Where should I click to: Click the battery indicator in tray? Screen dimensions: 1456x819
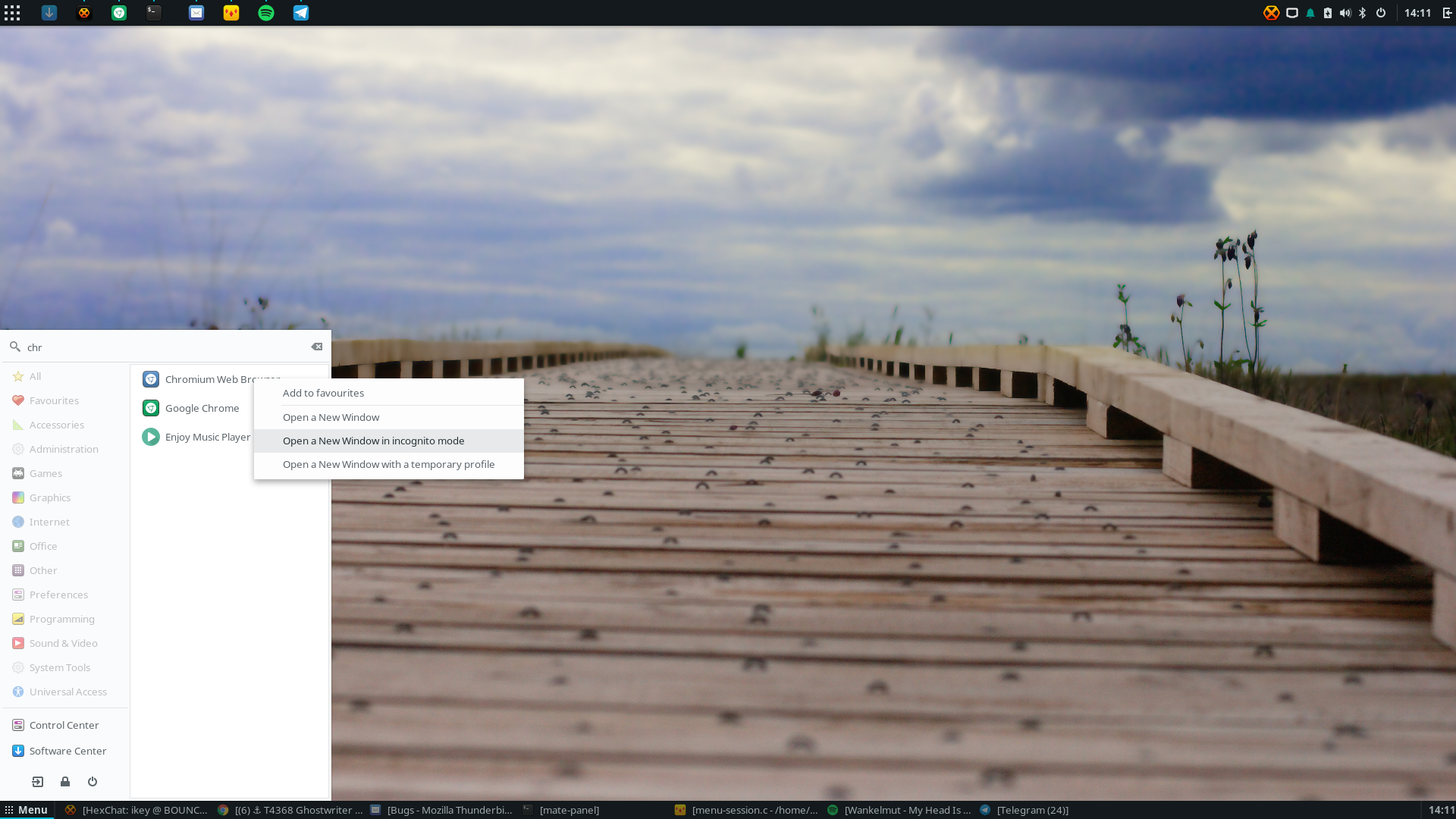[x=1328, y=13]
